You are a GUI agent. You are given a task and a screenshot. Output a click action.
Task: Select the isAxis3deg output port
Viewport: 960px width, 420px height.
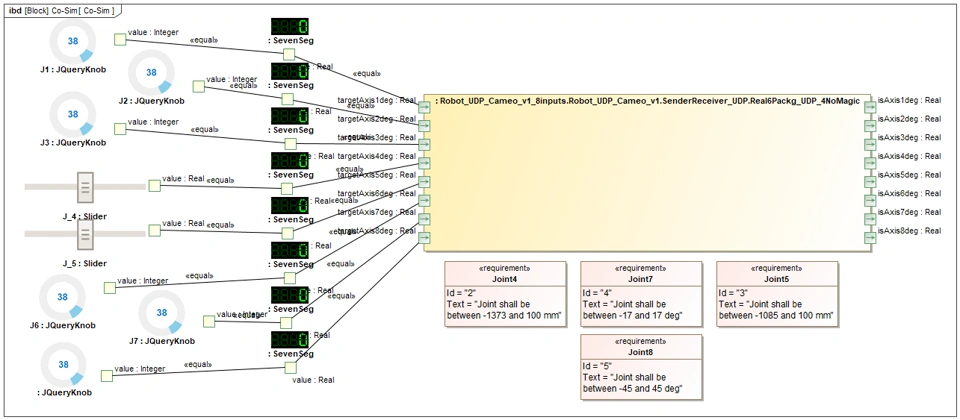(x=870, y=145)
